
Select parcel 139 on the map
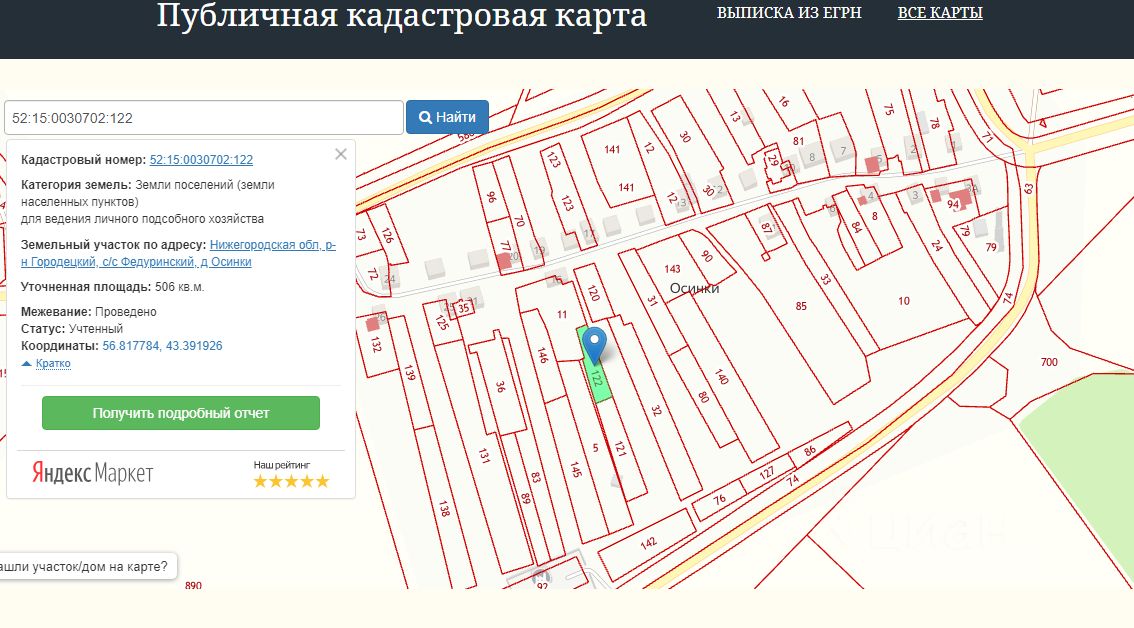409,373
